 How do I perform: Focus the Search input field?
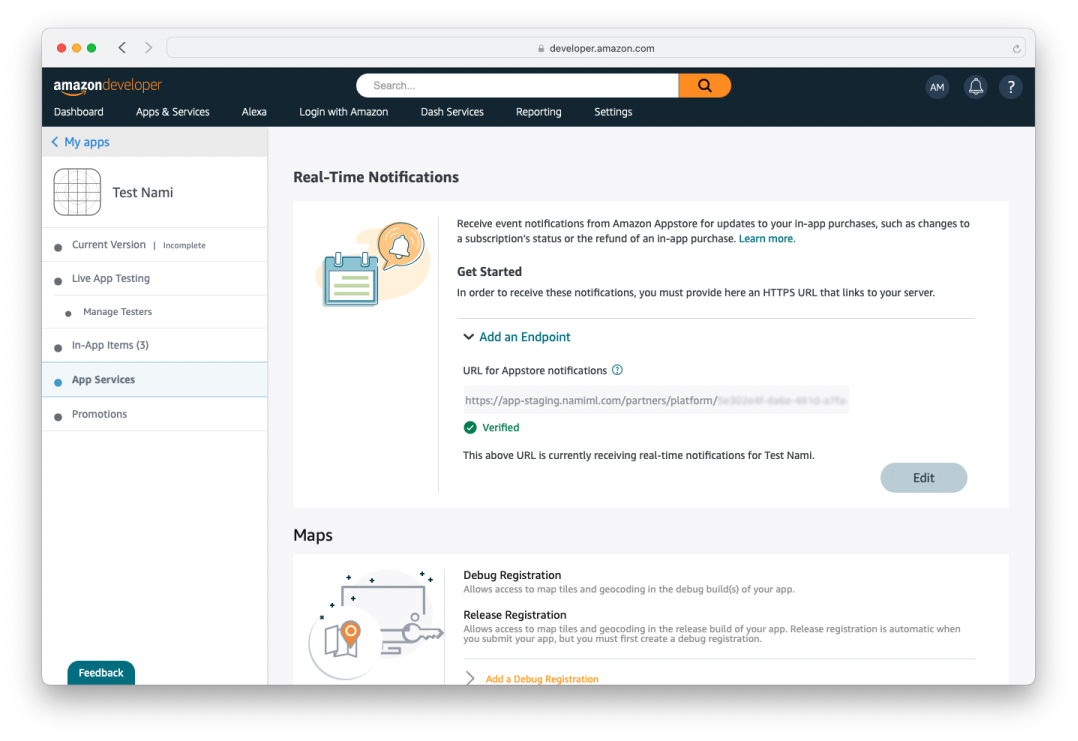(x=517, y=85)
